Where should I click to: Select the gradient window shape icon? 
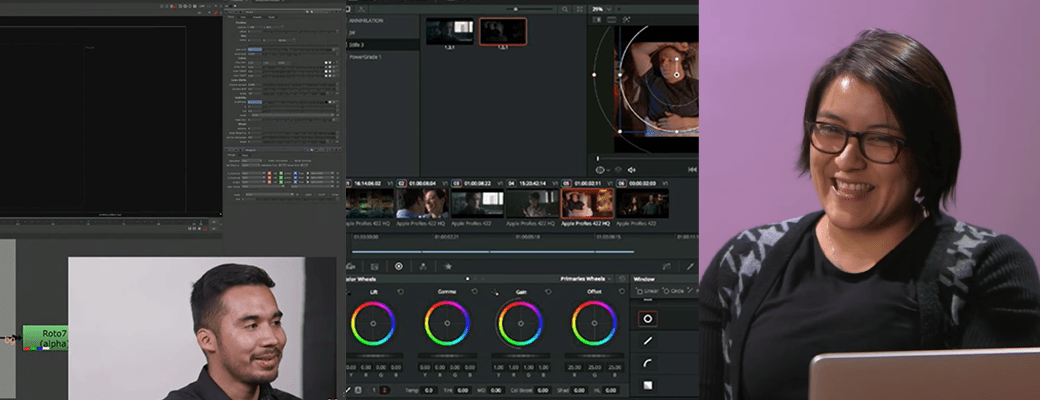pyautogui.click(x=647, y=385)
